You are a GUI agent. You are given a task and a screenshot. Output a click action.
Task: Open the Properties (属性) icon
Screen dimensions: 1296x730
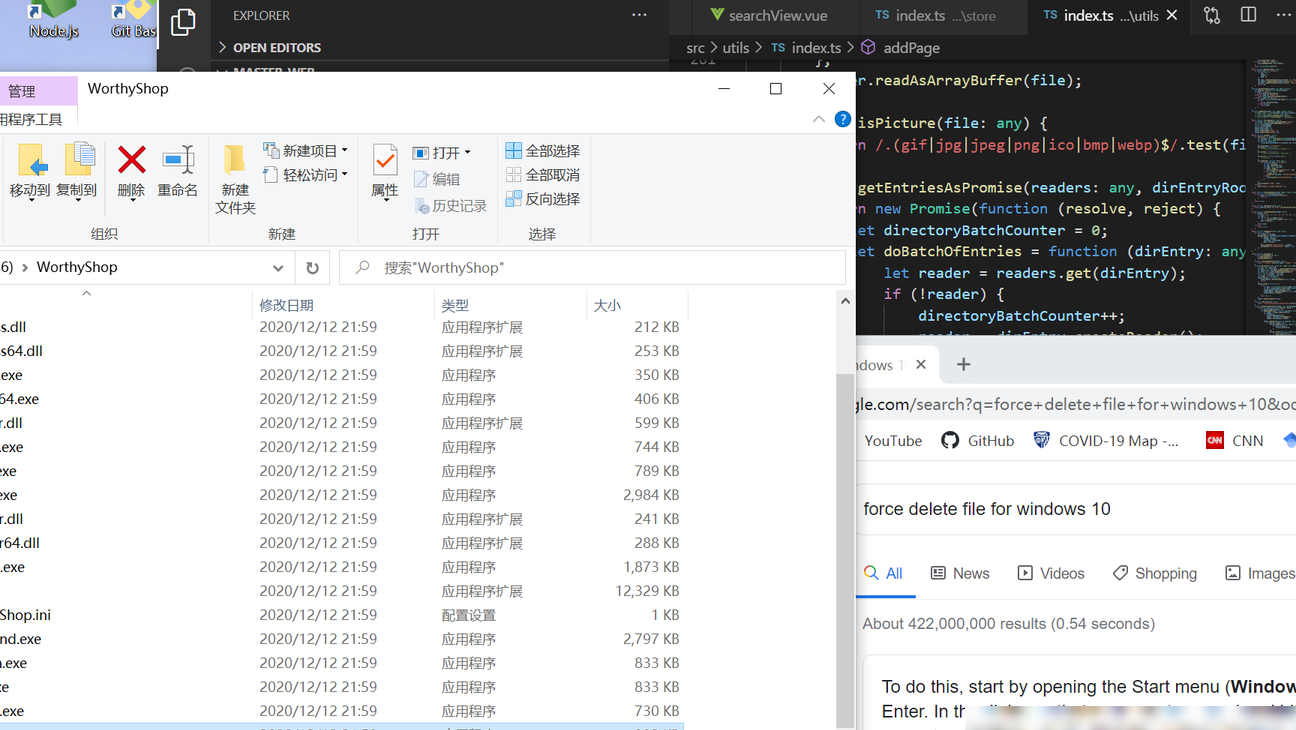point(384,160)
